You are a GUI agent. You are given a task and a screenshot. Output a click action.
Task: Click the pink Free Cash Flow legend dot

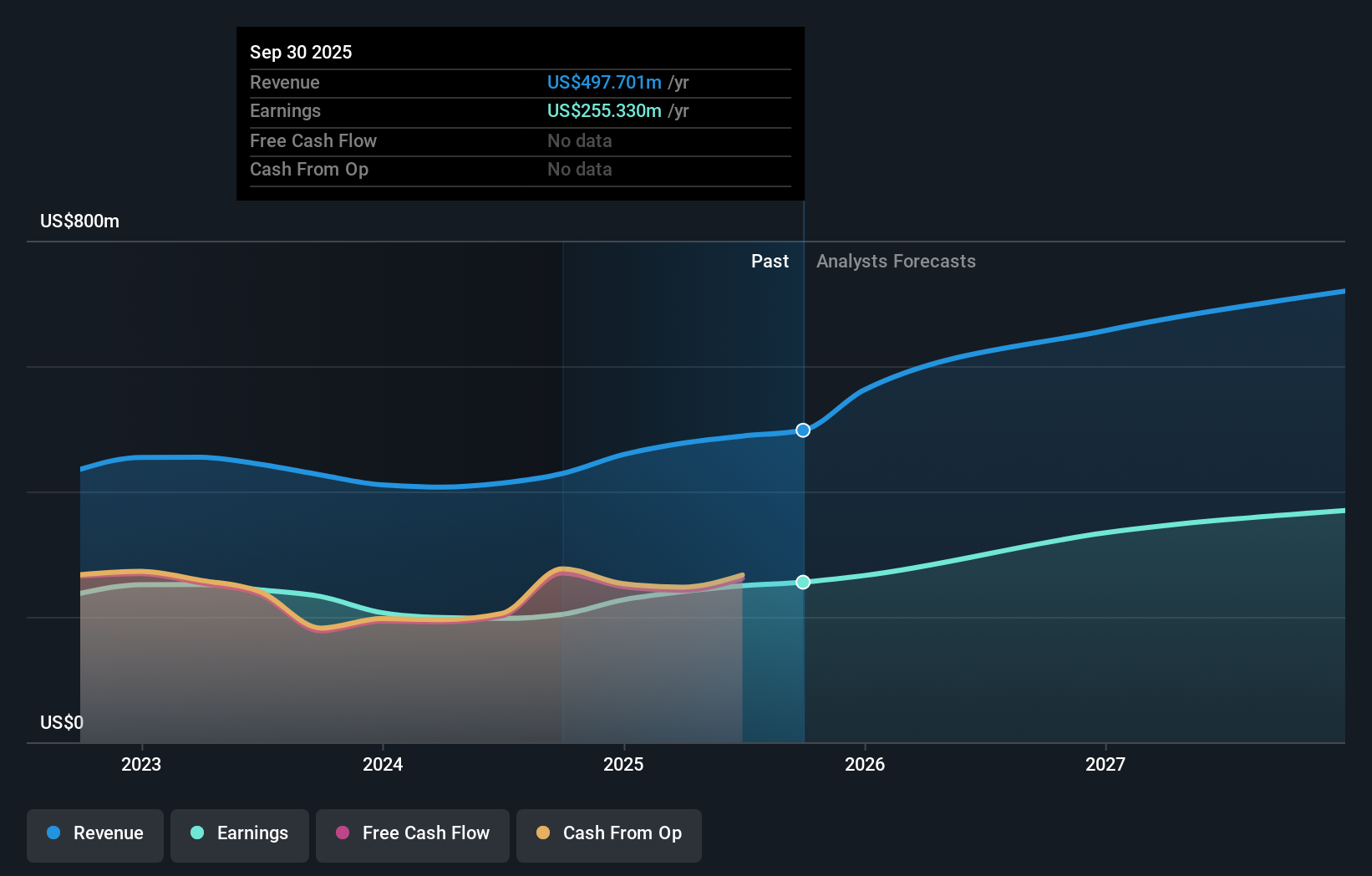[x=341, y=833]
